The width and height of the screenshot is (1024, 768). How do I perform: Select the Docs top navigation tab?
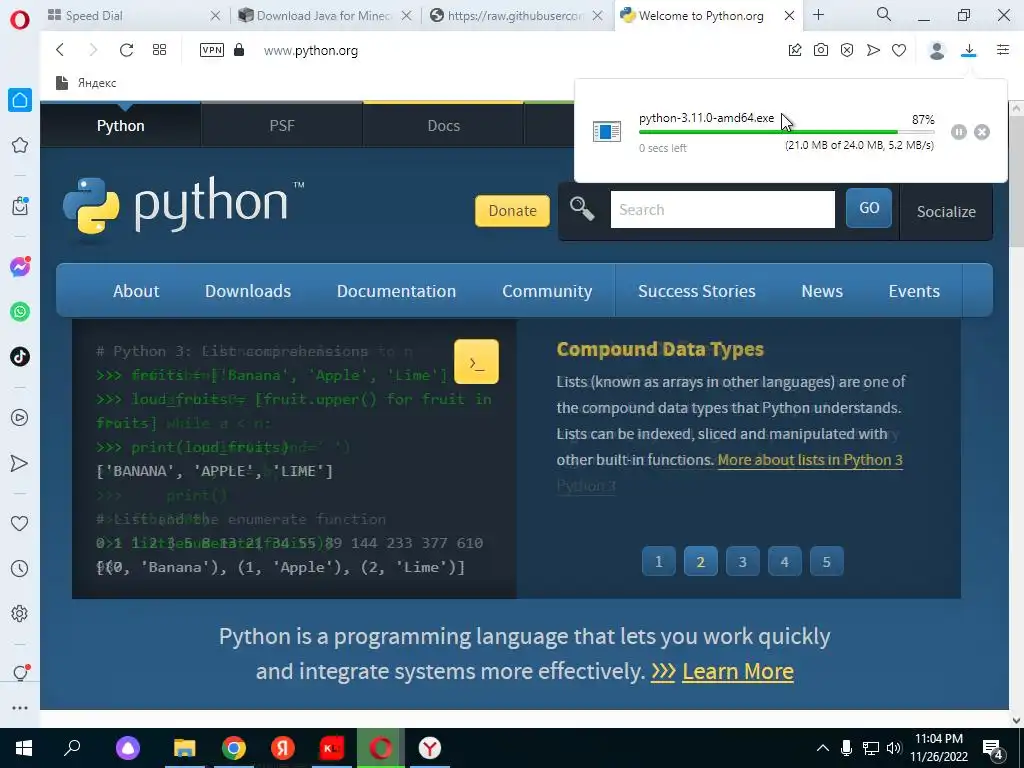point(443,125)
